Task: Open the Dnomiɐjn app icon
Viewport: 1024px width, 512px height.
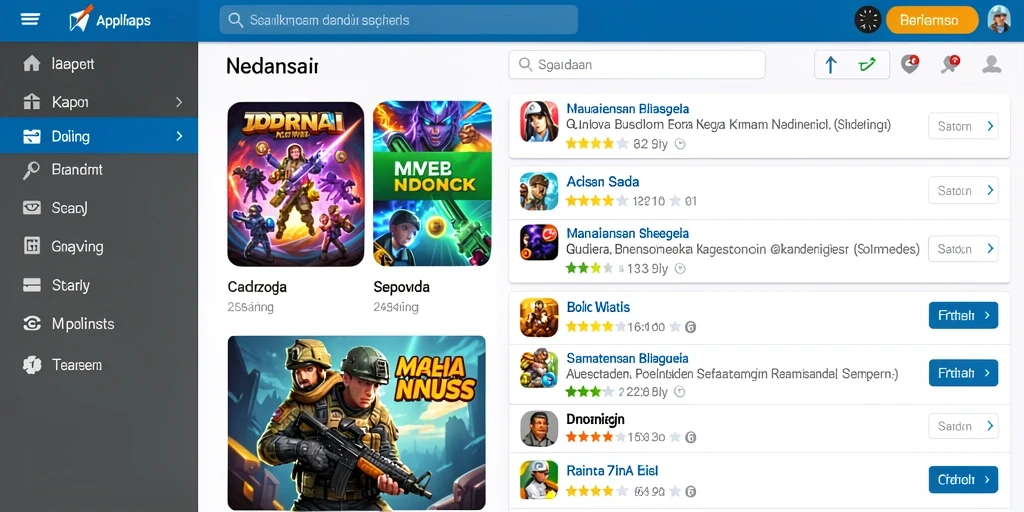Action: point(539,428)
